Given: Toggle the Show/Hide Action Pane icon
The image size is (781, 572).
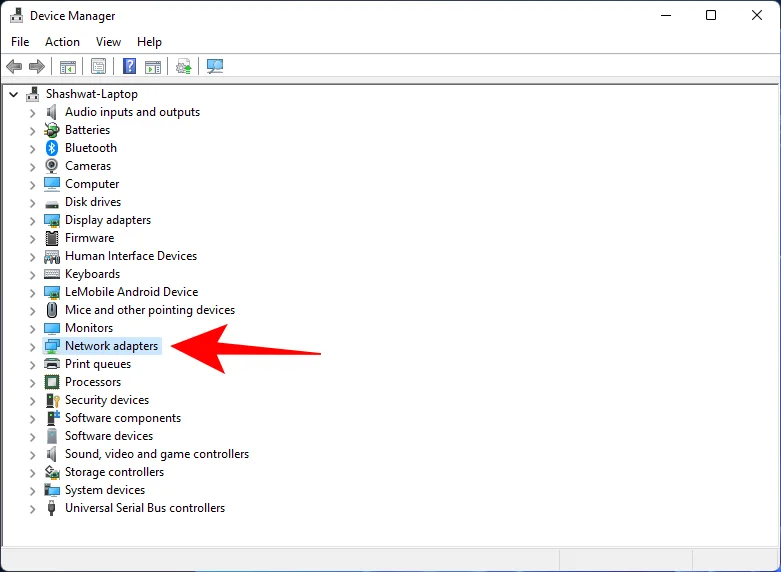Looking at the screenshot, I should click(x=153, y=66).
